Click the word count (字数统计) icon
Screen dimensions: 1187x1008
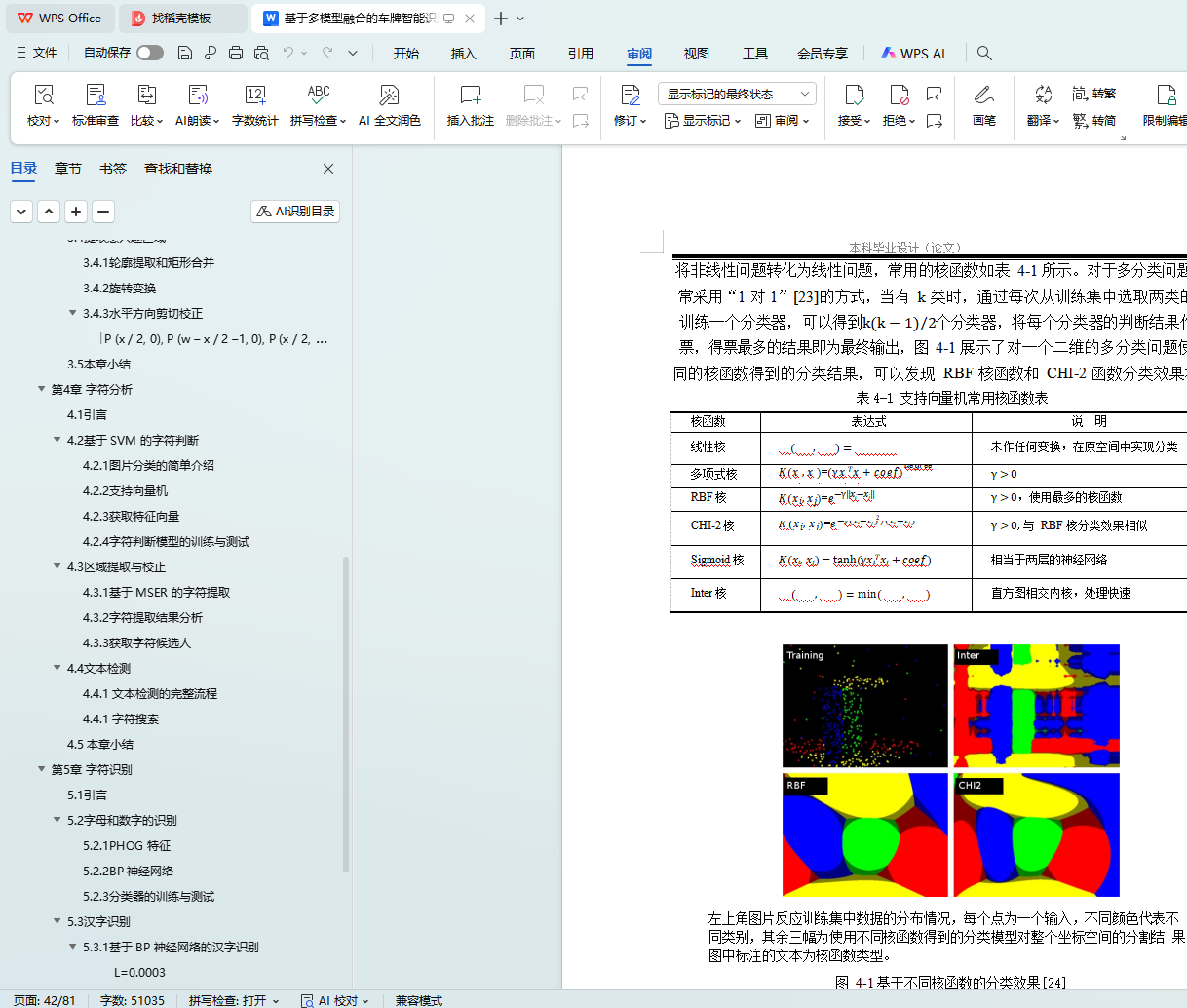254,104
